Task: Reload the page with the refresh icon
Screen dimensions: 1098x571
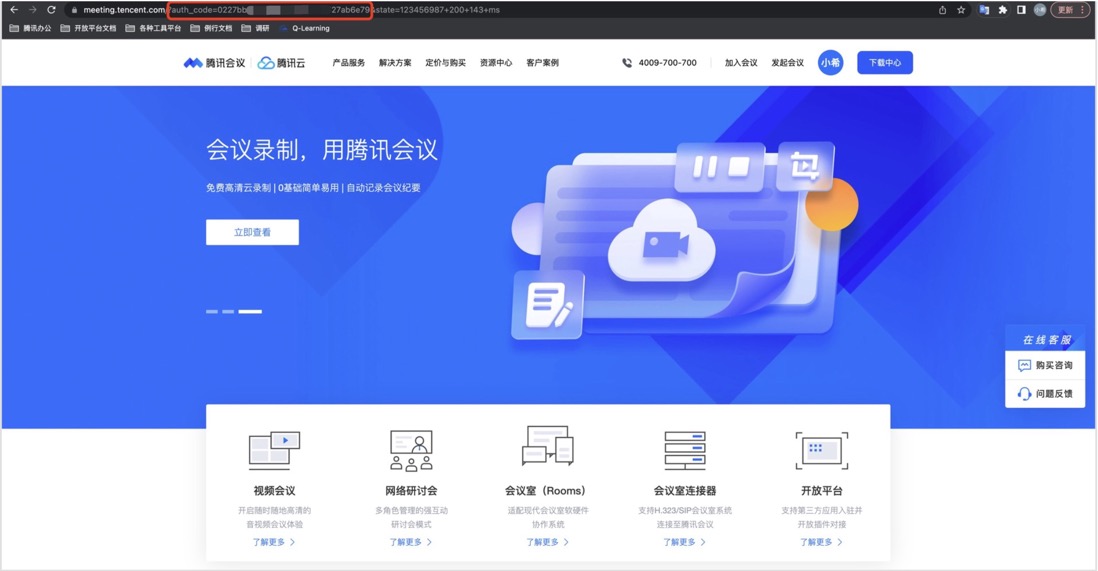Action: point(51,10)
